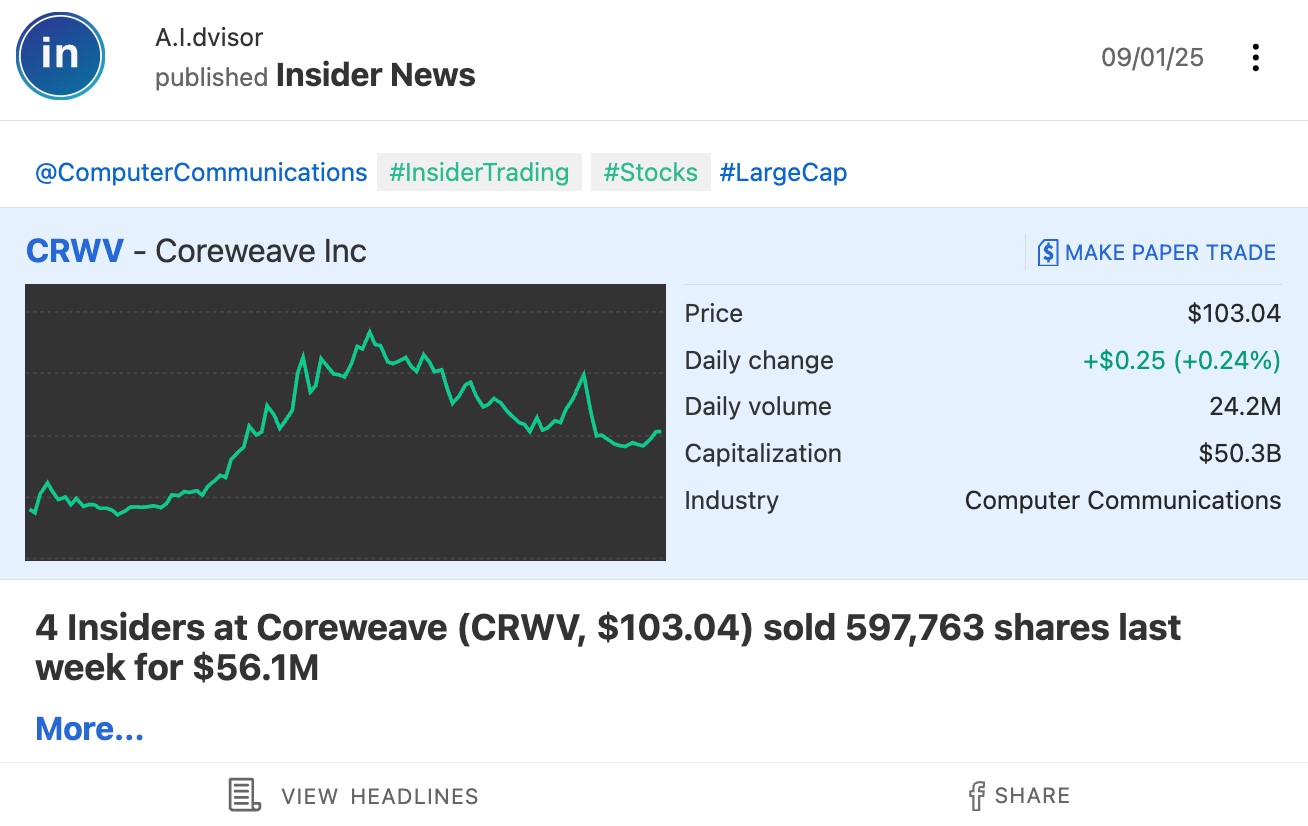Image resolution: width=1308 pixels, height=826 pixels.
Task: Click the Insider News title
Action: pyautogui.click(x=376, y=75)
